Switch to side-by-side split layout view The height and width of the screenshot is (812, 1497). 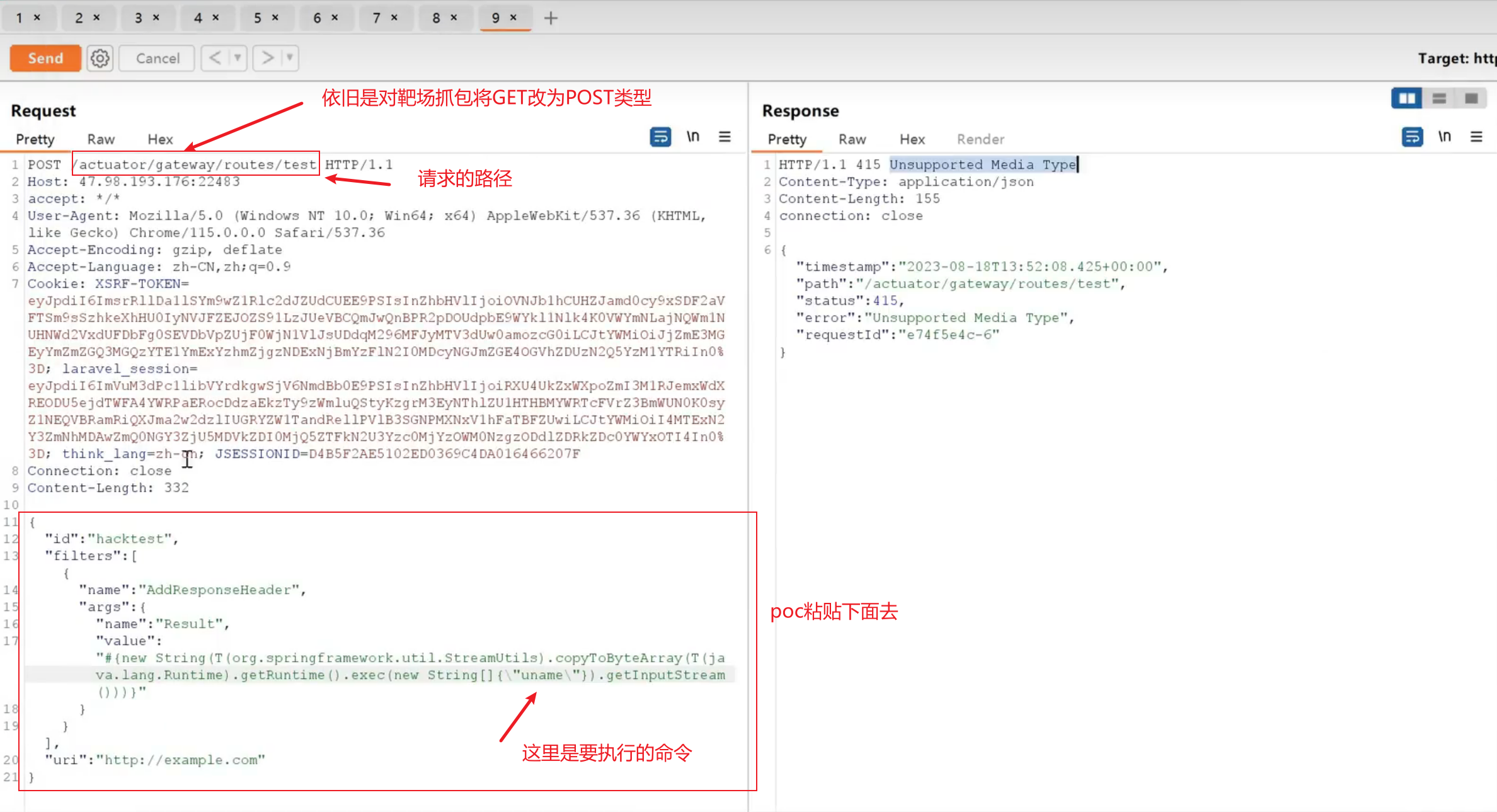coord(1406,98)
